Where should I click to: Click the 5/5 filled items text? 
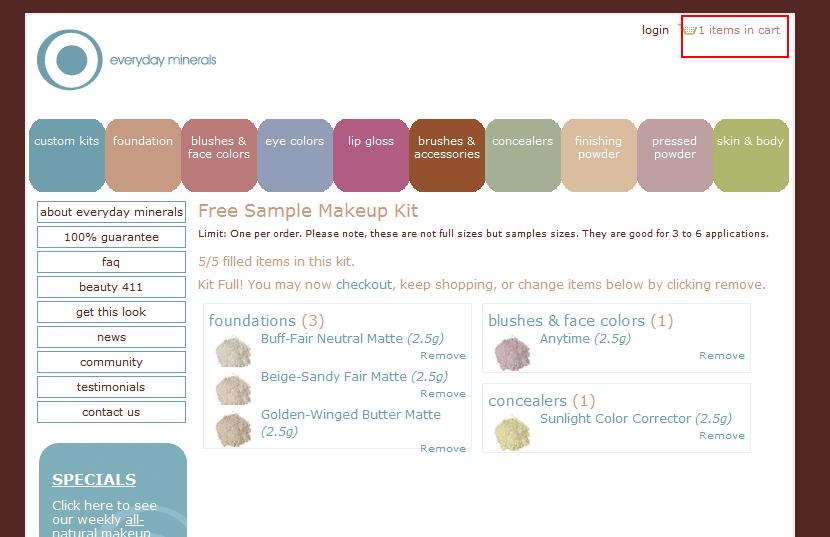(x=276, y=262)
